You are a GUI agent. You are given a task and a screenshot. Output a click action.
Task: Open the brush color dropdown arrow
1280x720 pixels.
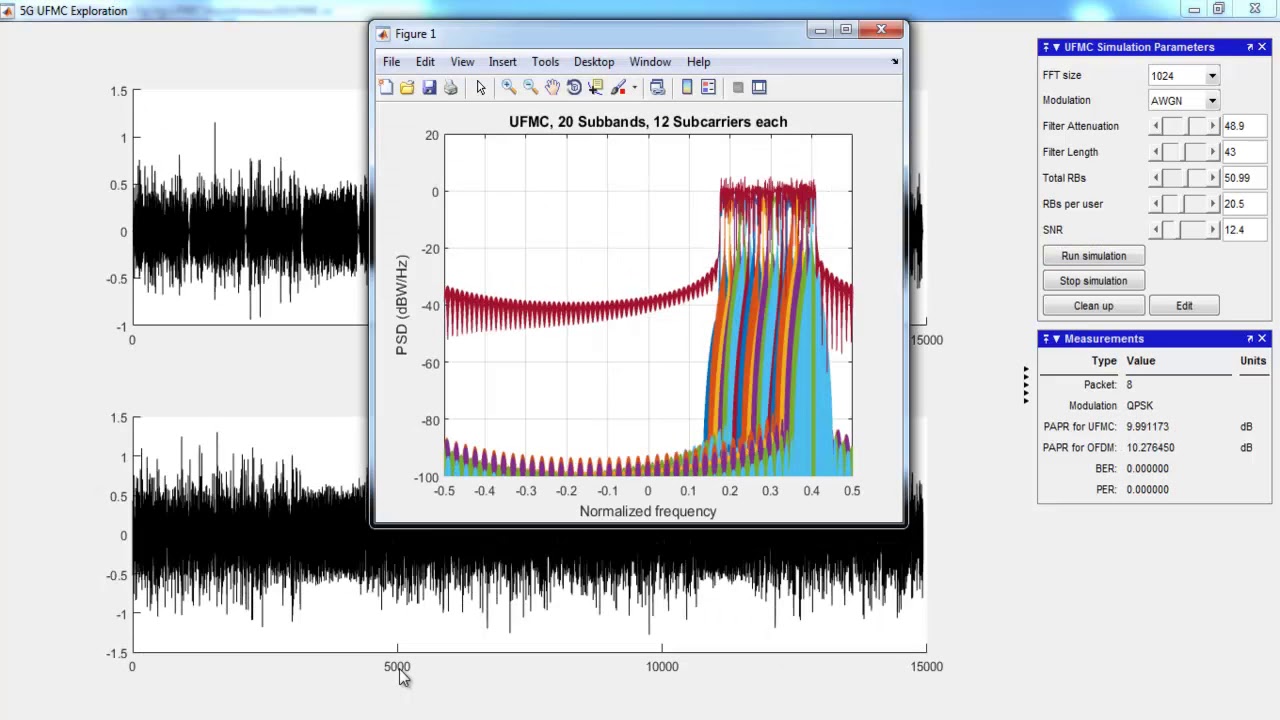click(634, 88)
